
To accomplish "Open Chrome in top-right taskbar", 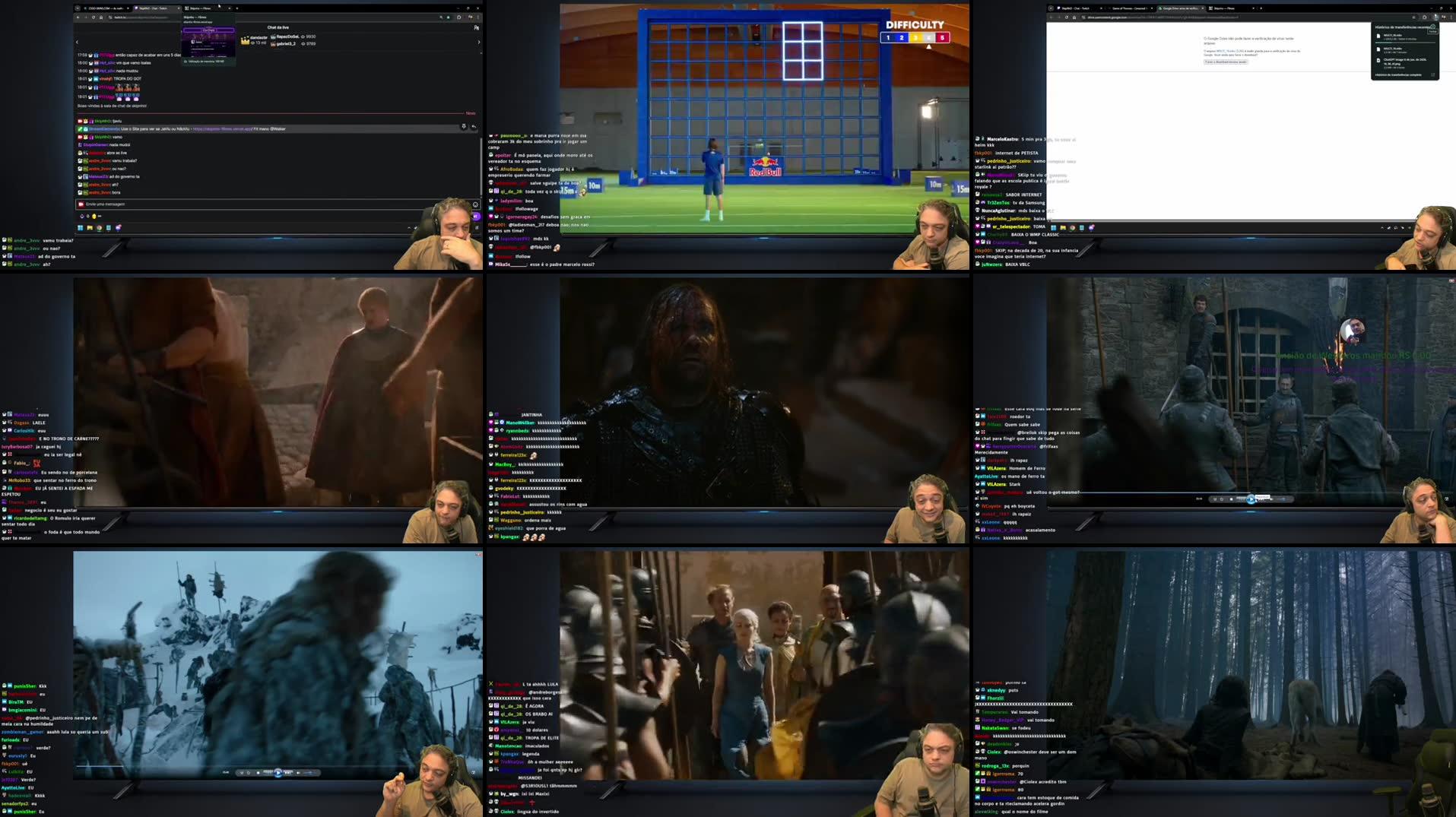I will 1072,227.
